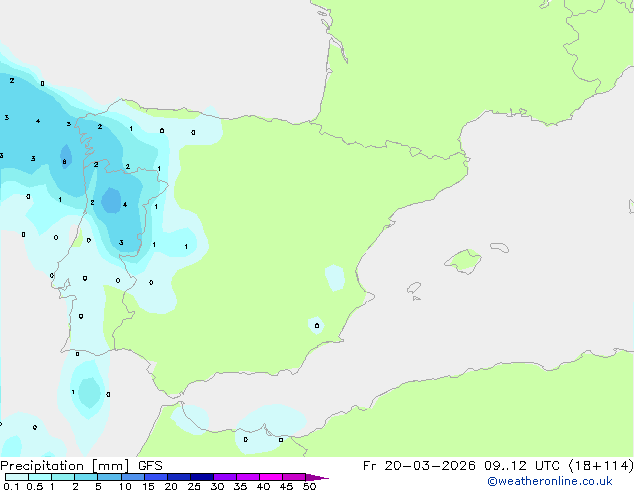Select the 30–35 mm purple swatch

tap(225, 477)
